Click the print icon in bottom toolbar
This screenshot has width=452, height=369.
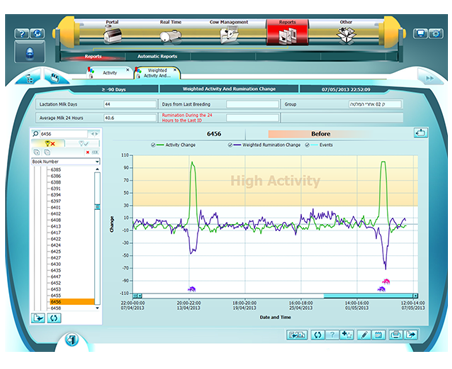[396, 334]
